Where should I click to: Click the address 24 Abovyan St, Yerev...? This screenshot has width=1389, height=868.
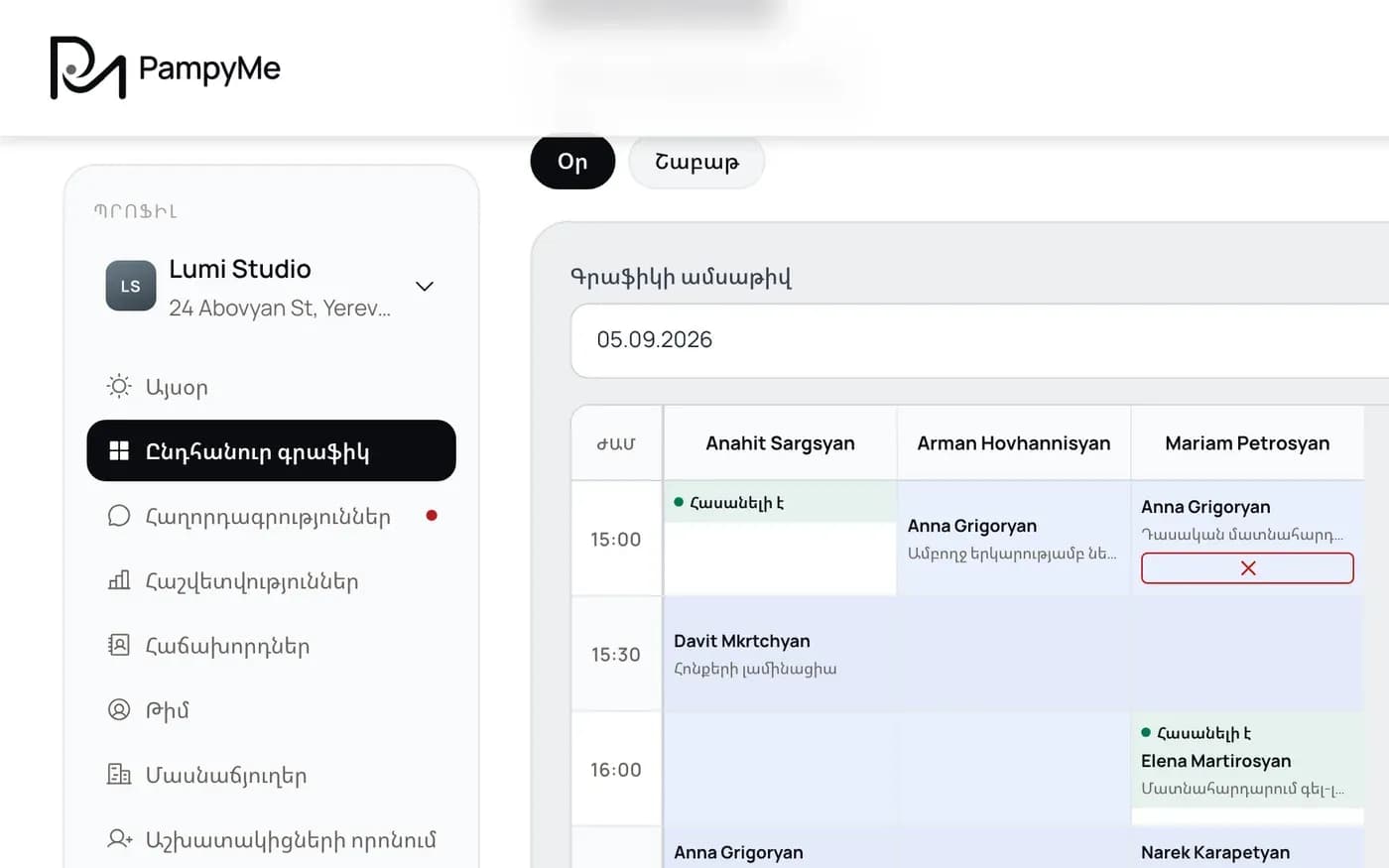(280, 308)
